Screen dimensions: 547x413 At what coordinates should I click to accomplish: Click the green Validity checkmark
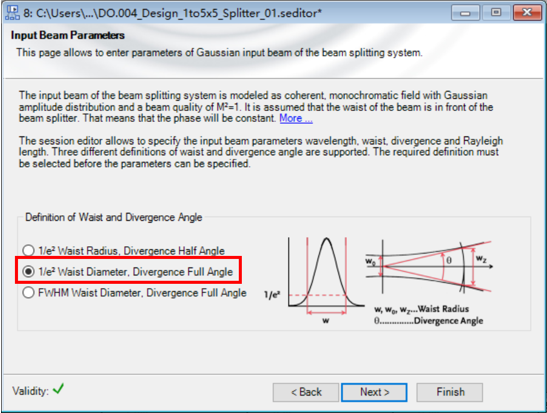58,389
